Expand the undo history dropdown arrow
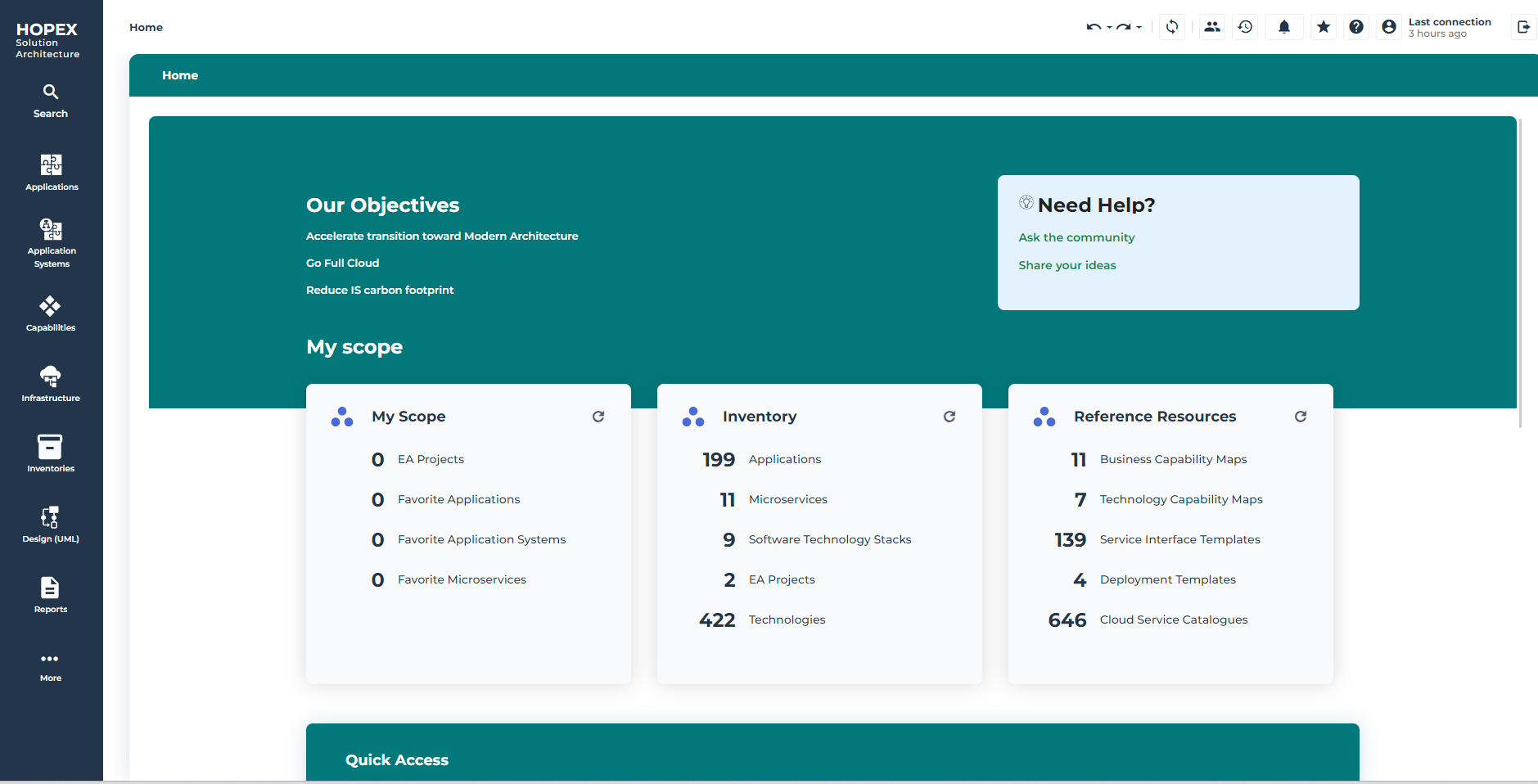The height and width of the screenshot is (784, 1538). pos(1109,28)
